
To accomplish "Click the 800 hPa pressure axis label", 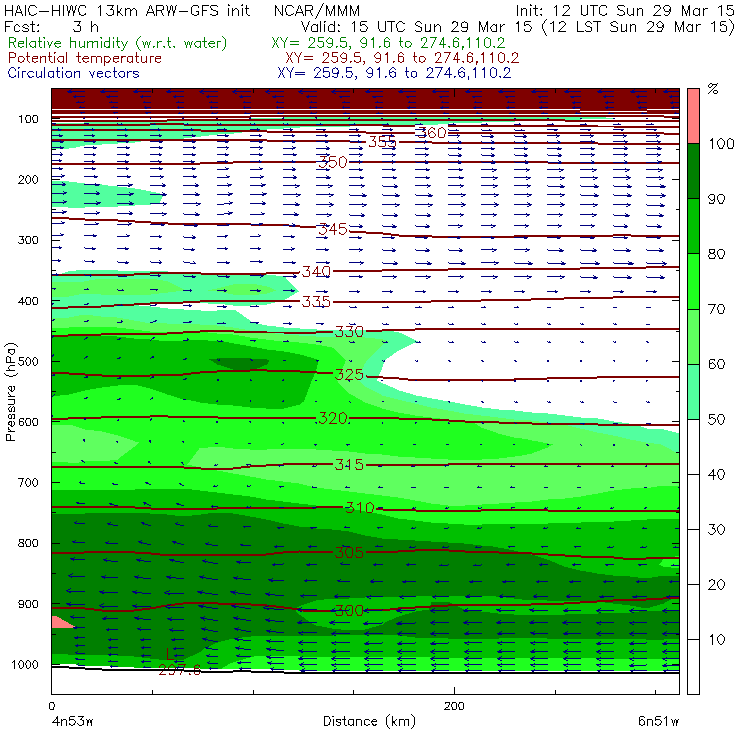I will [28, 543].
